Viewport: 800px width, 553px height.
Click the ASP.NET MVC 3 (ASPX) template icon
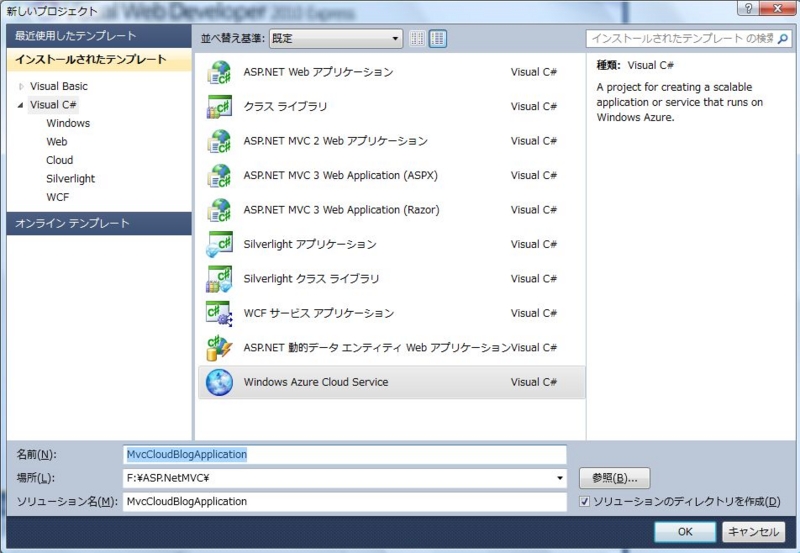pyautogui.click(x=219, y=175)
